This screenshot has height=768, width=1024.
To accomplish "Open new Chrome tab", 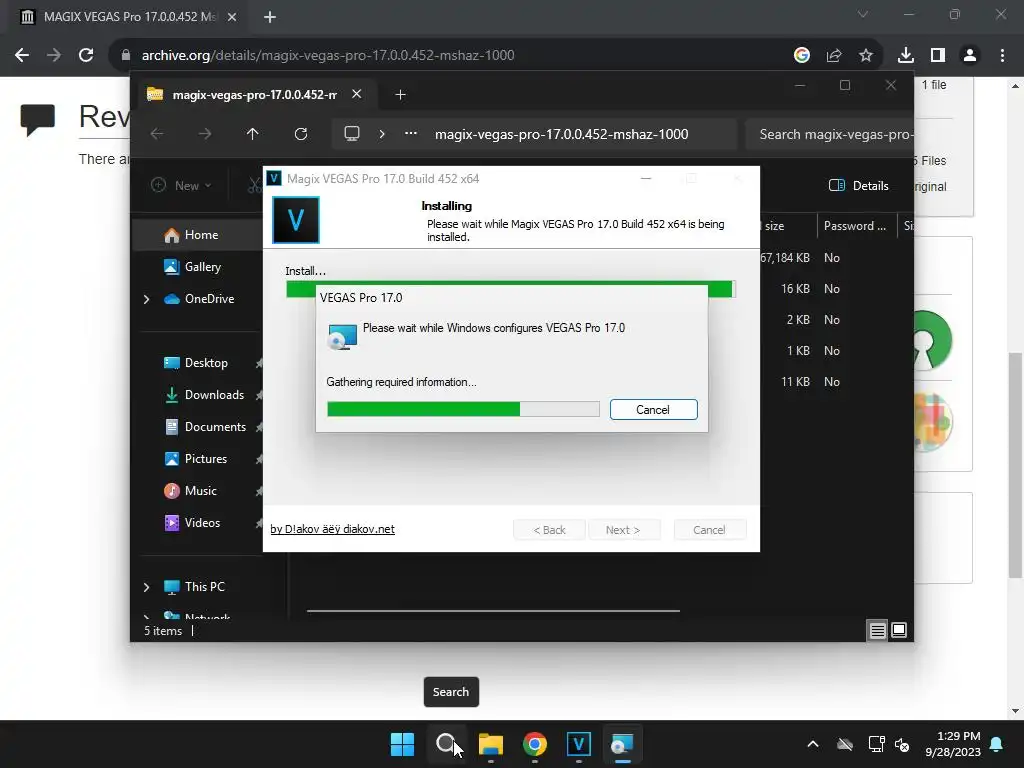I will (x=270, y=17).
